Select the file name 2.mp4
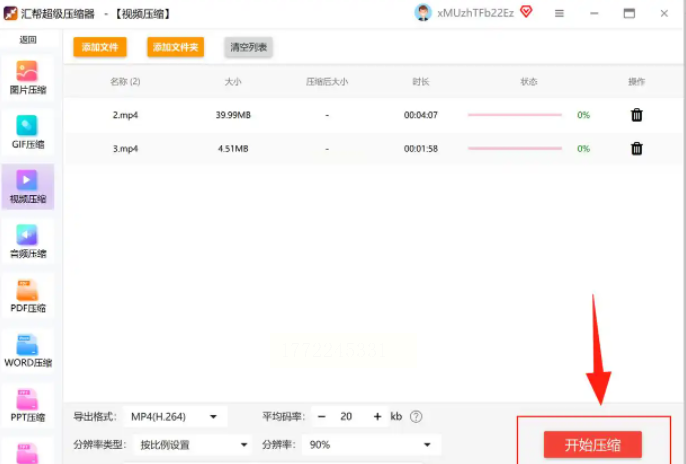686x464 pixels. point(125,115)
